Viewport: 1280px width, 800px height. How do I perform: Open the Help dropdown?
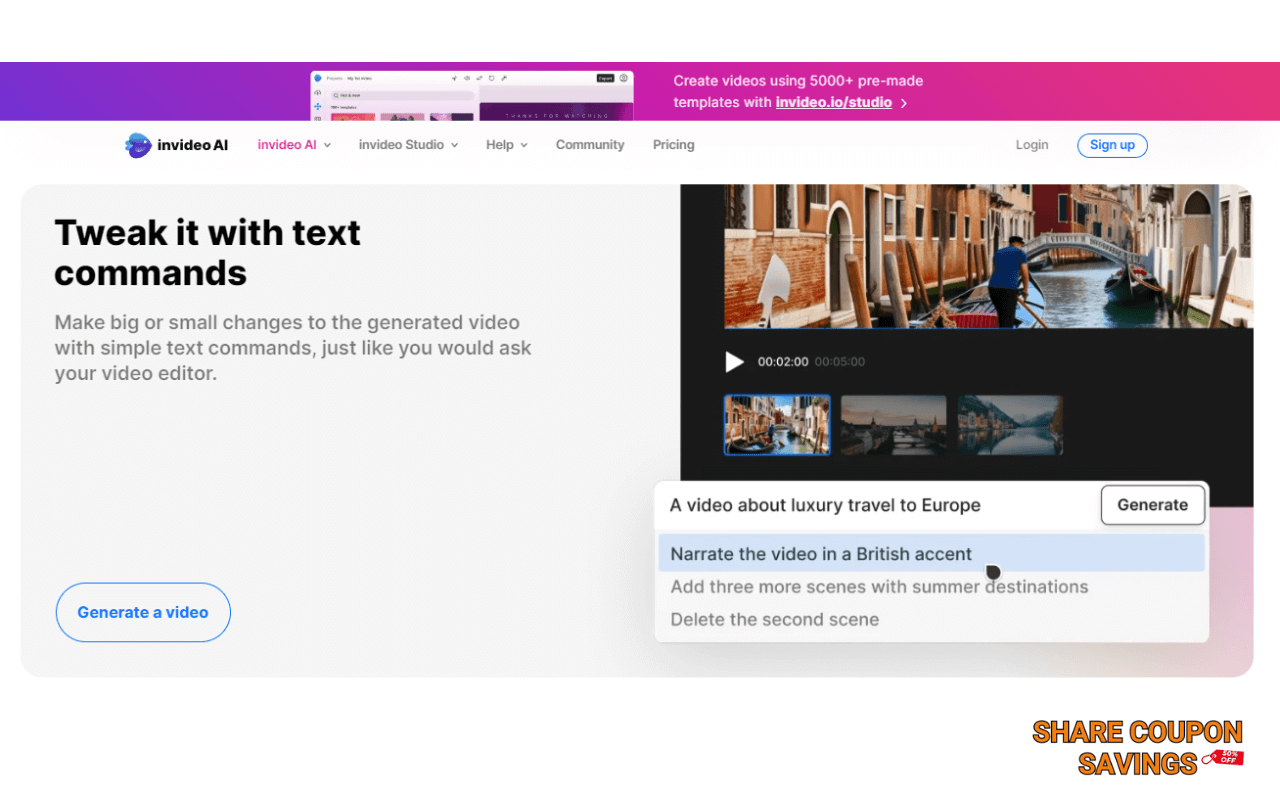pyautogui.click(x=507, y=145)
